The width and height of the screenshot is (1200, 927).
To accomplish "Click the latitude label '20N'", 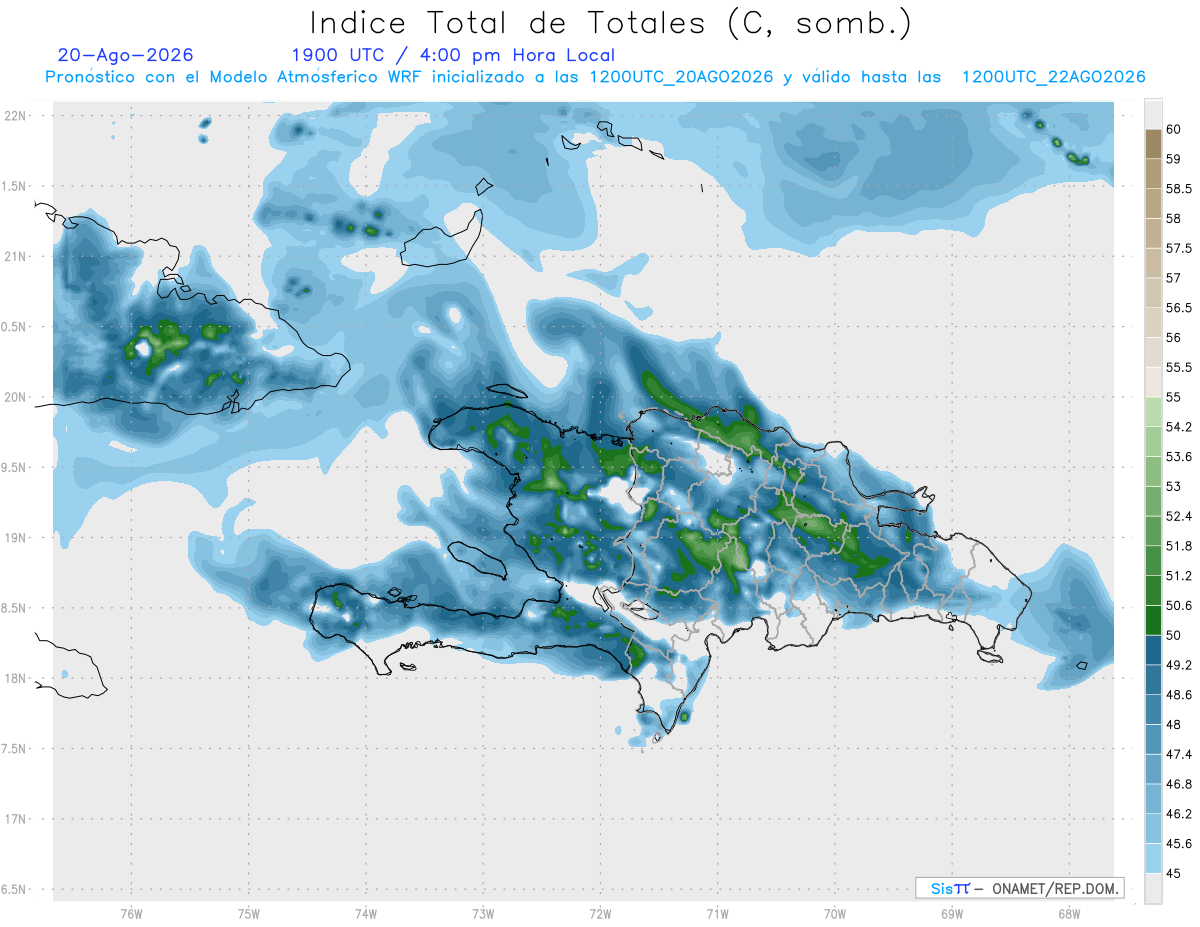I will click(15, 398).
